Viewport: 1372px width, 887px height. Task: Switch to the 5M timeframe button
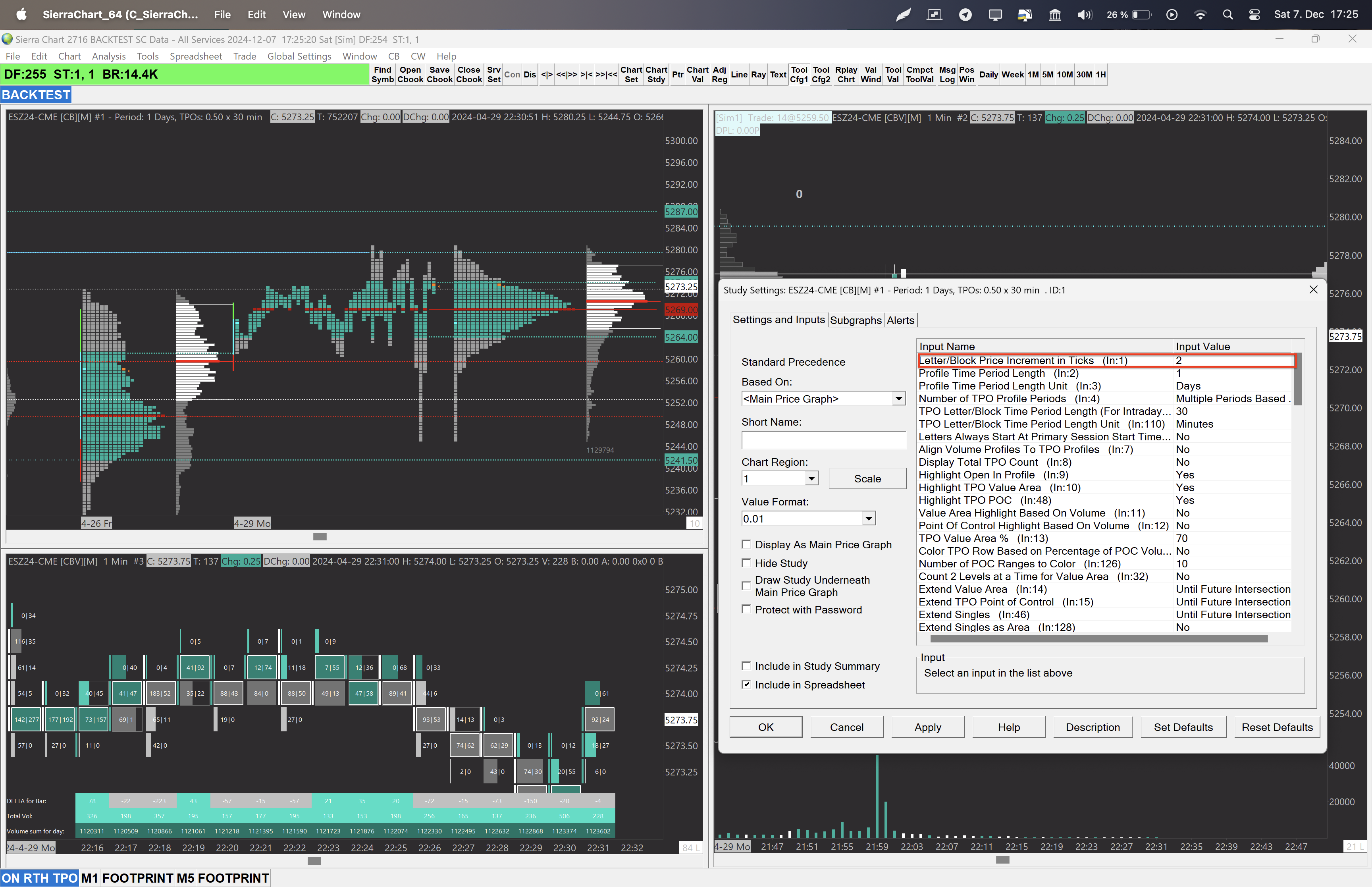pyautogui.click(x=1047, y=74)
